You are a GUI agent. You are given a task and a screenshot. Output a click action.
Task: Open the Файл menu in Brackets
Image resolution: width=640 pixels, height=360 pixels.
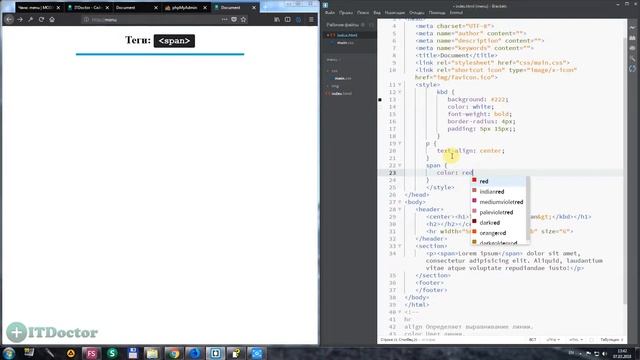[330, 13]
